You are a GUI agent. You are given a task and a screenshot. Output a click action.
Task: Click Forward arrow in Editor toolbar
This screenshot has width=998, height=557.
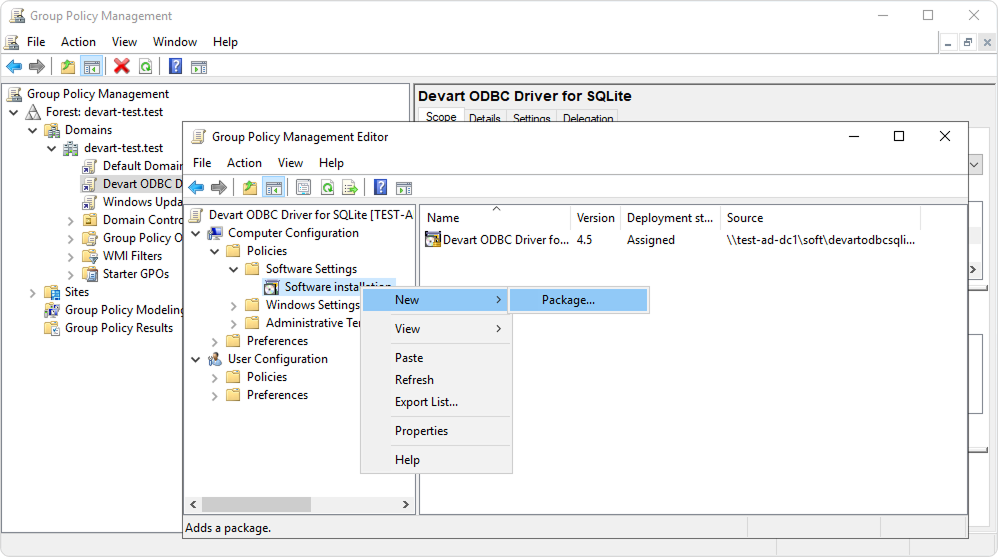(x=219, y=187)
